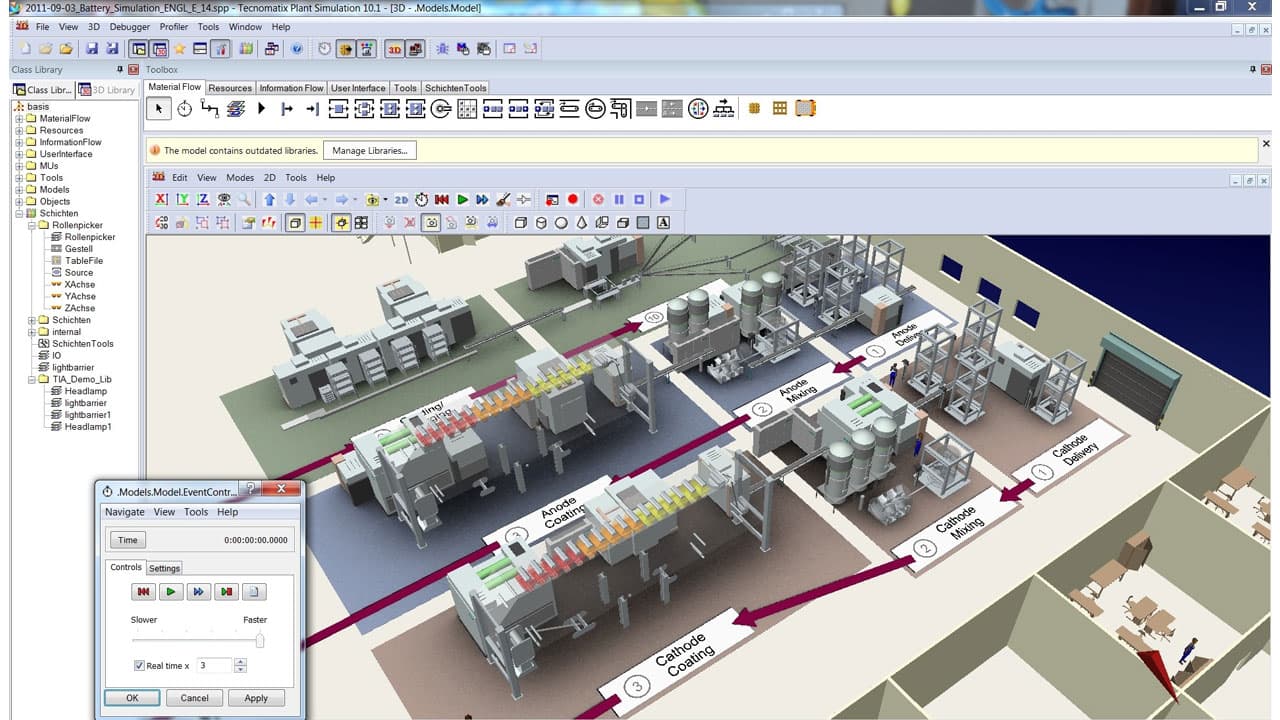Pause the simulation with the blue pause icon
Image resolution: width=1280 pixels, height=720 pixels.
point(618,199)
